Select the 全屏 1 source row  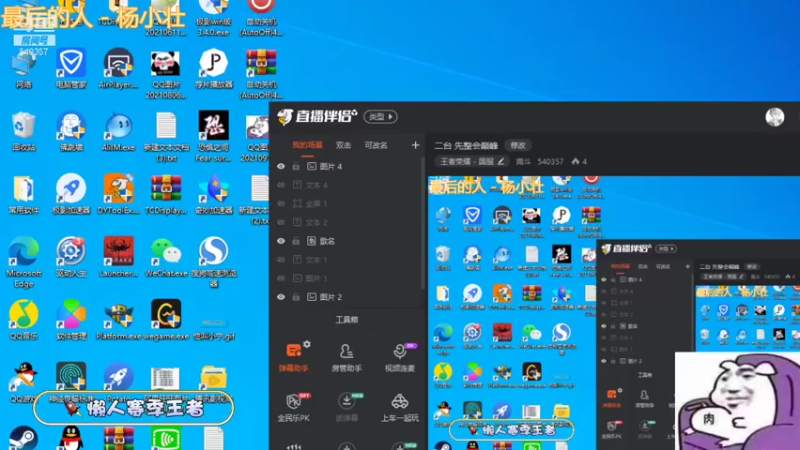tap(348, 204)
